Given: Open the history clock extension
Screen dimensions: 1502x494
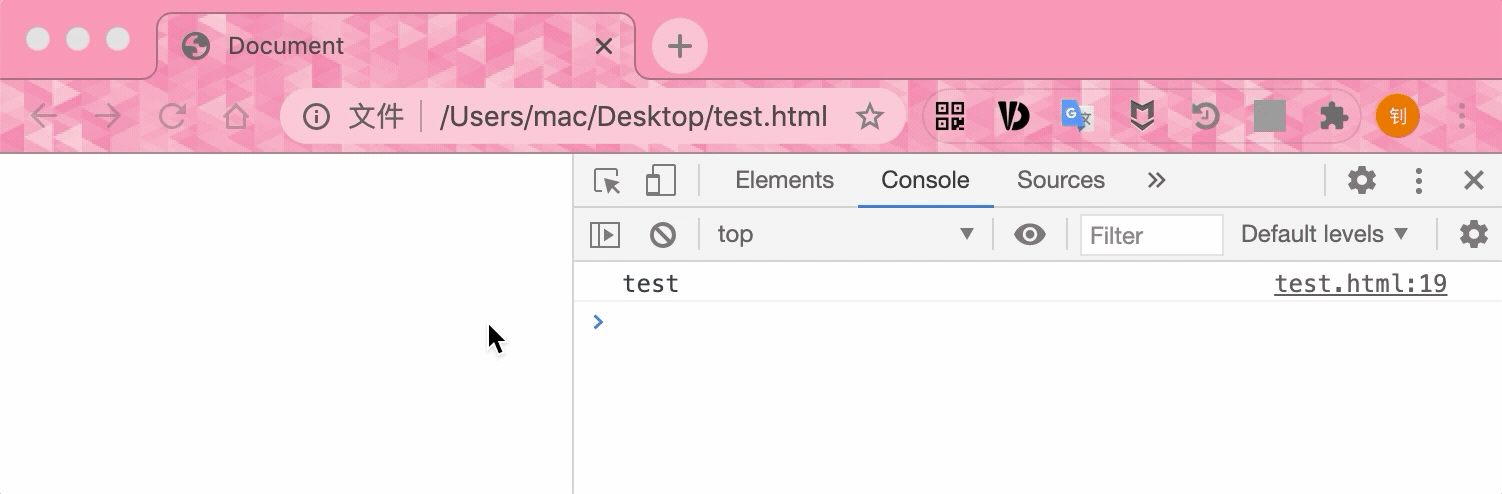Looking at the screenshot, I should 1205,117.
